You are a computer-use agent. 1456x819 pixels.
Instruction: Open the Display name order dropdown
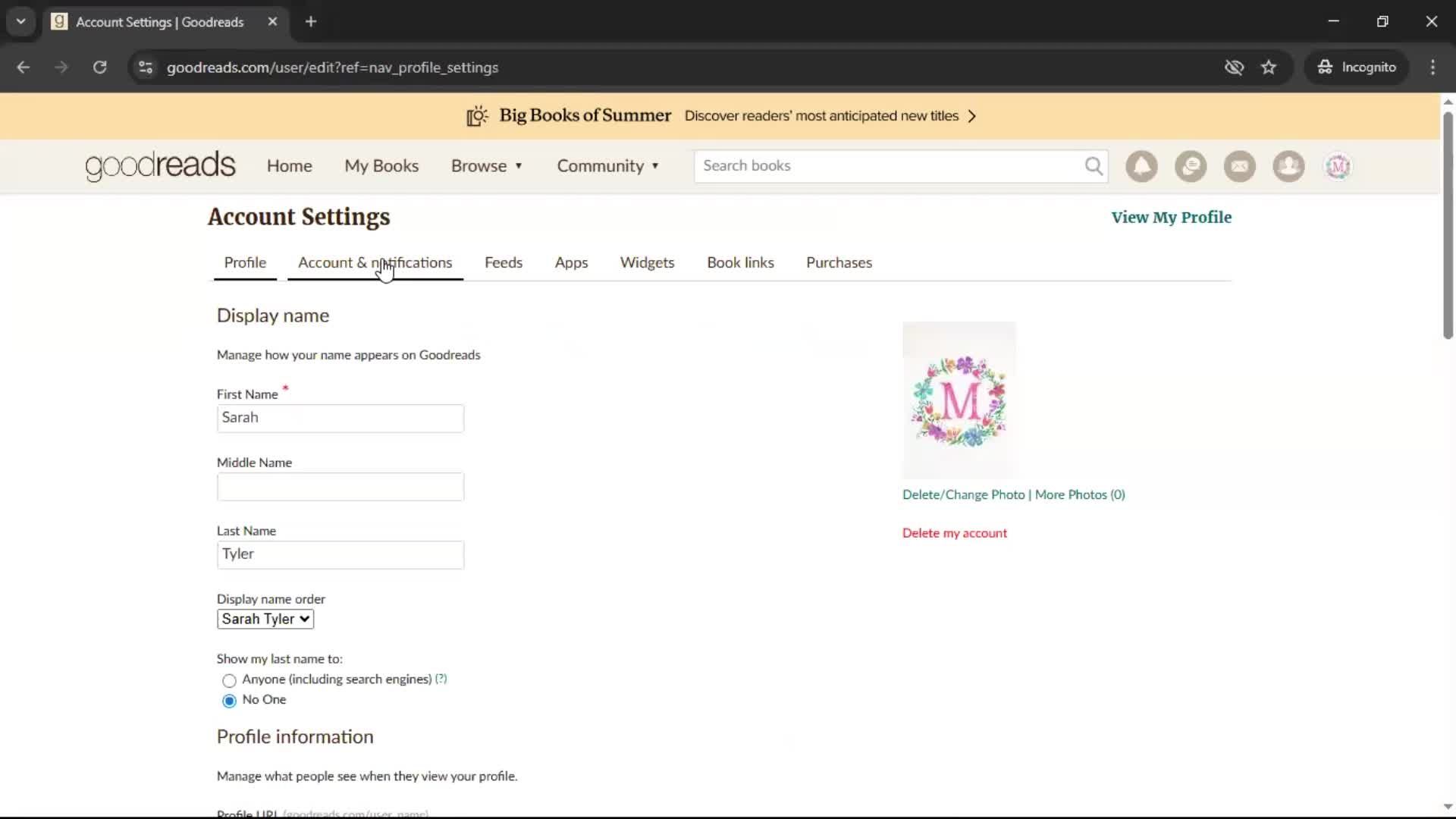265,619
